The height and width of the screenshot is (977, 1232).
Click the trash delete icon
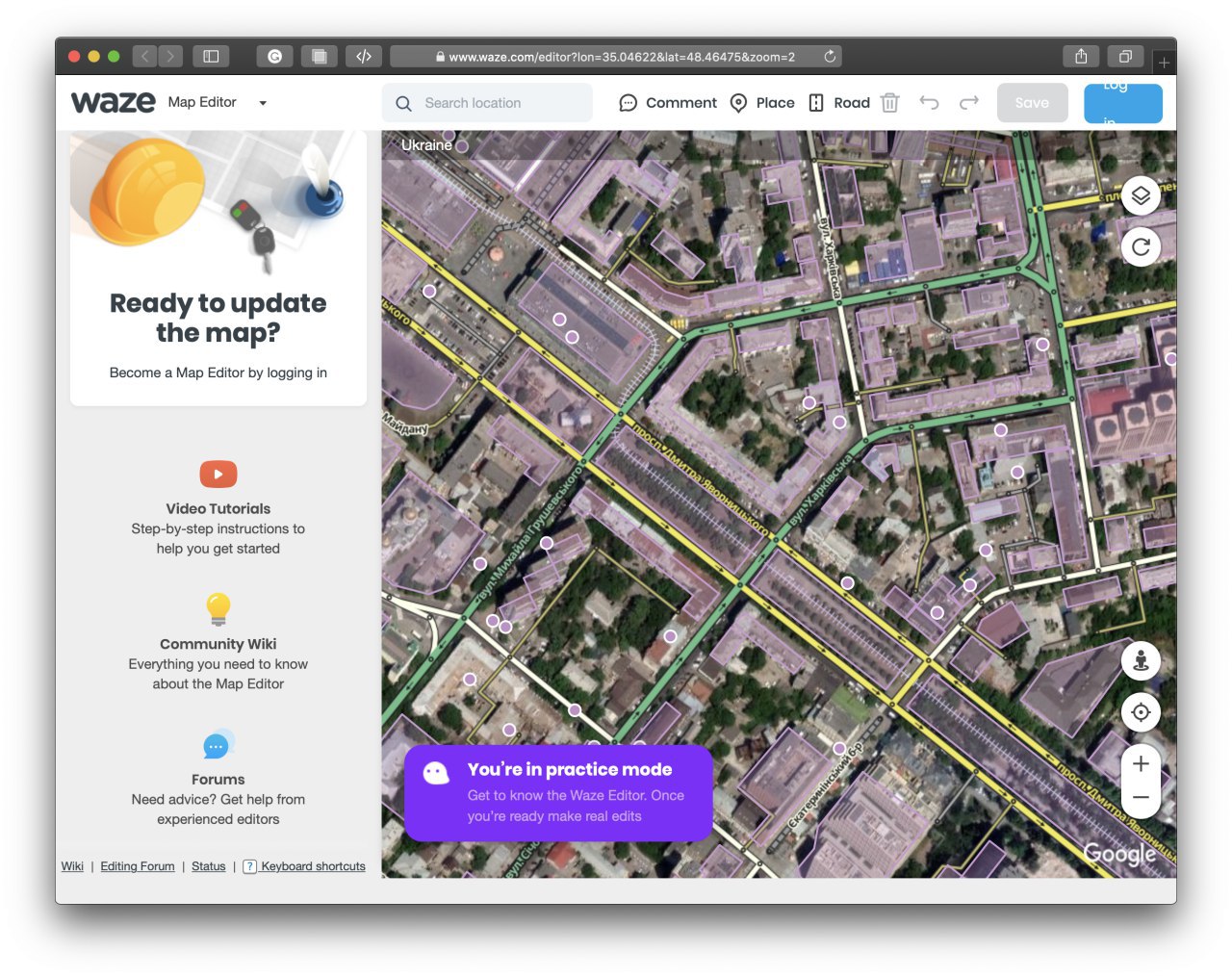pyautogui.click(x=890, y=103)
